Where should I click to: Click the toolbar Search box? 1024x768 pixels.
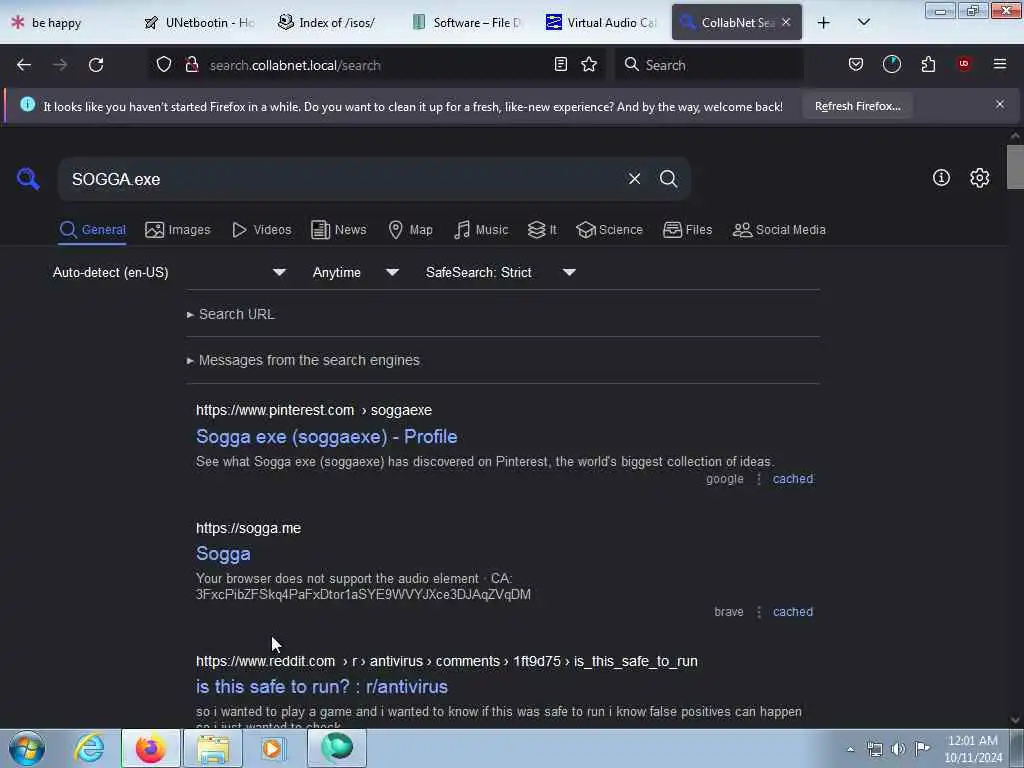pyautogui.click(x=709, y=65)
